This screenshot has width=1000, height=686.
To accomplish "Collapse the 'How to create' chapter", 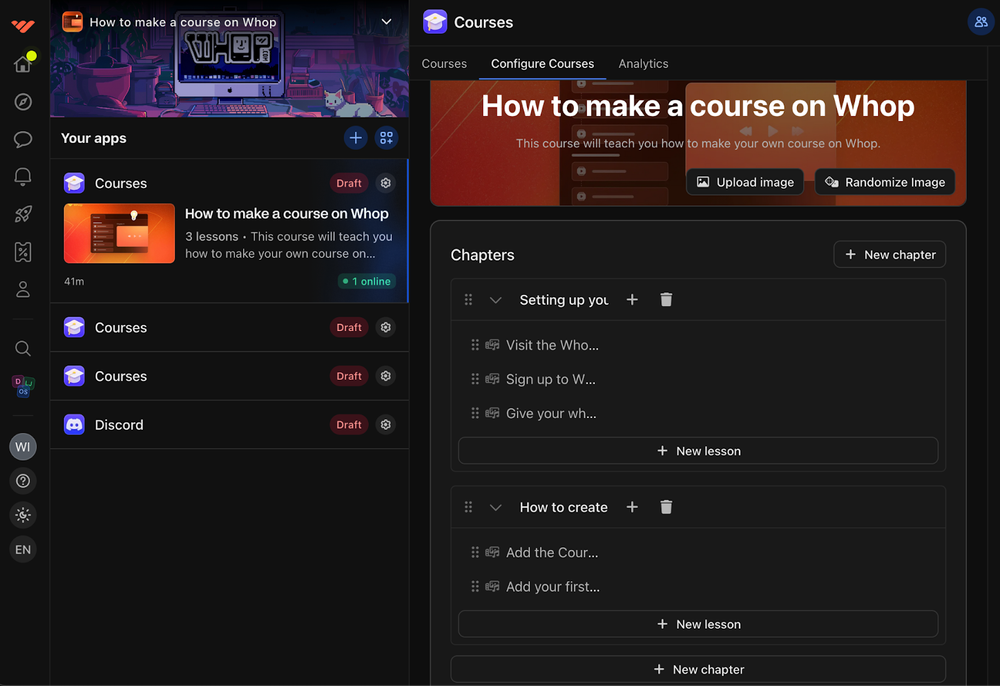I will point(495,507).
